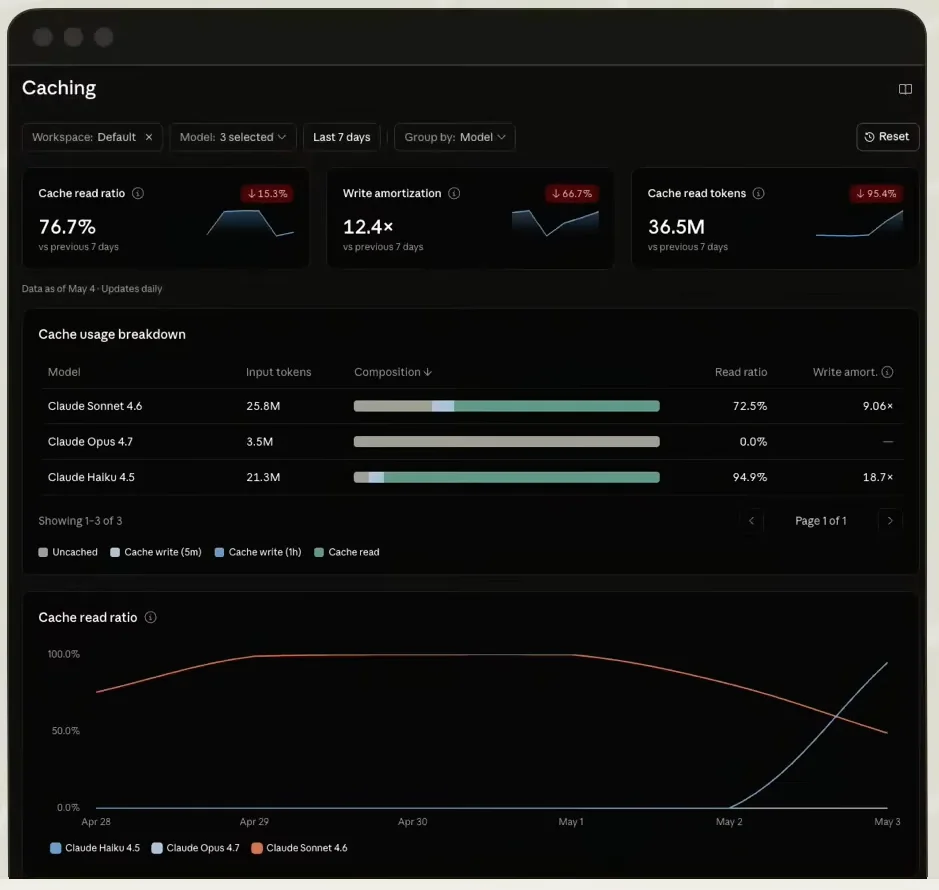Image resolution: width=939 pixels, height=890 pixels.
Task: Click the Input tokens column header
Action: point(278,372)
